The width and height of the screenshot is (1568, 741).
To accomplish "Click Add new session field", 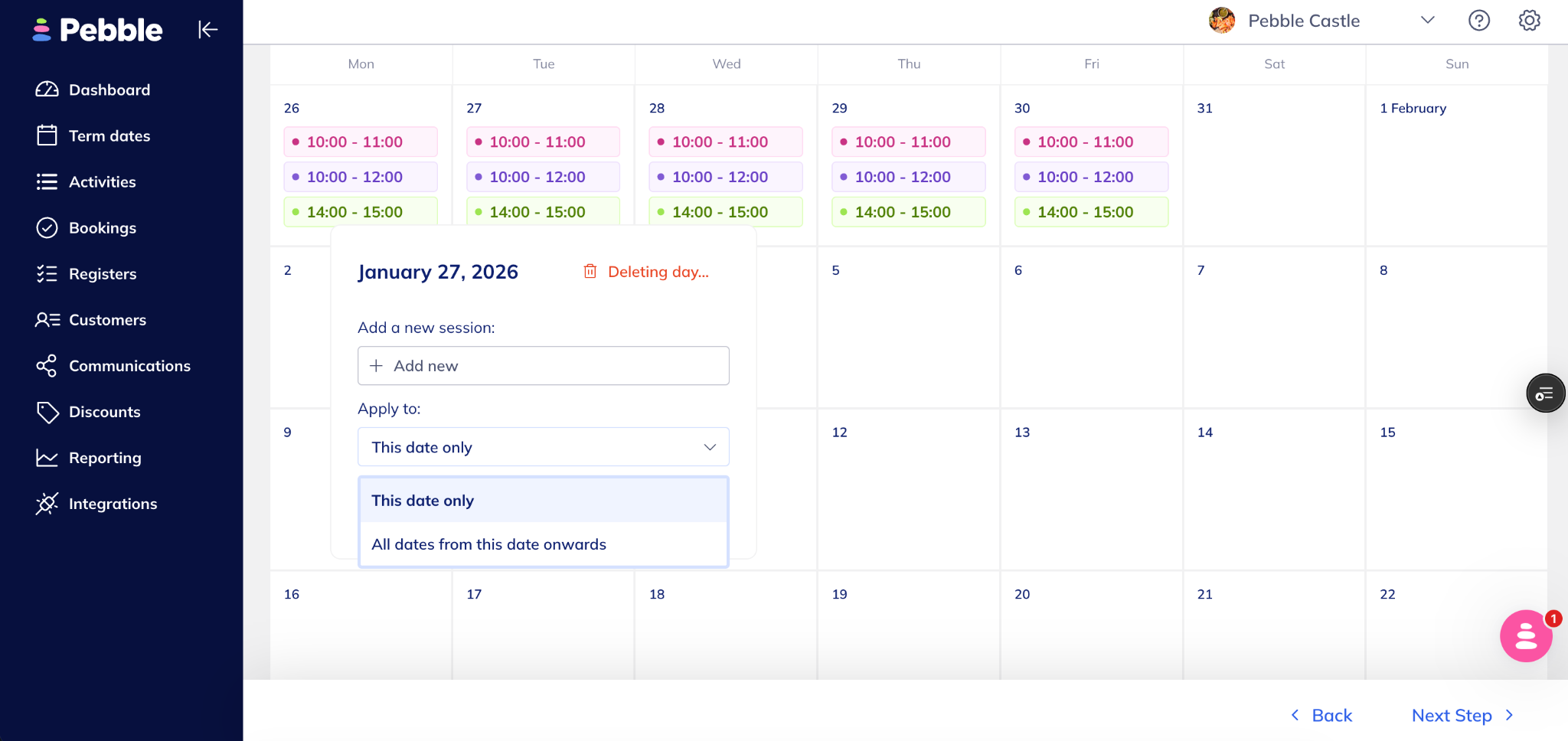I will pos(543,366).
